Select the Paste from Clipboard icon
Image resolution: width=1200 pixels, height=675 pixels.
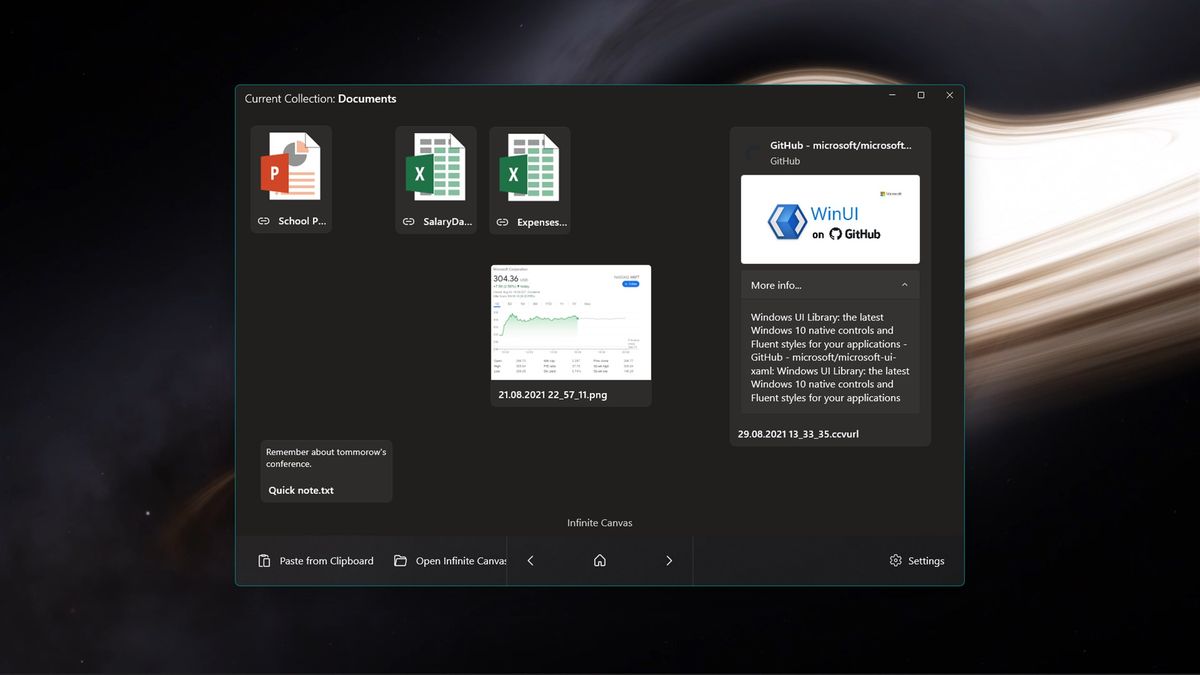[x=263, y=560]
